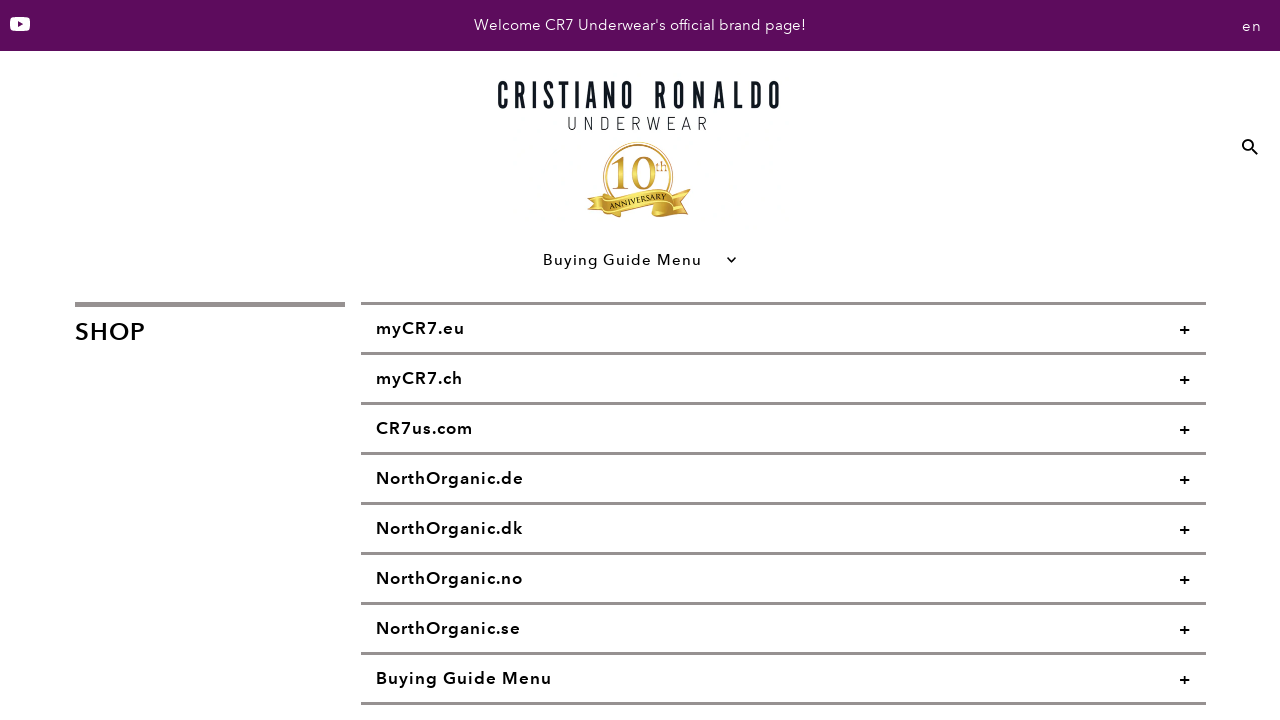Image resolution: width=1280 pixels, height=720 pixels.
Task: Open the Buying Guide Menu chevron dropdown
Action: pos(731,260)
